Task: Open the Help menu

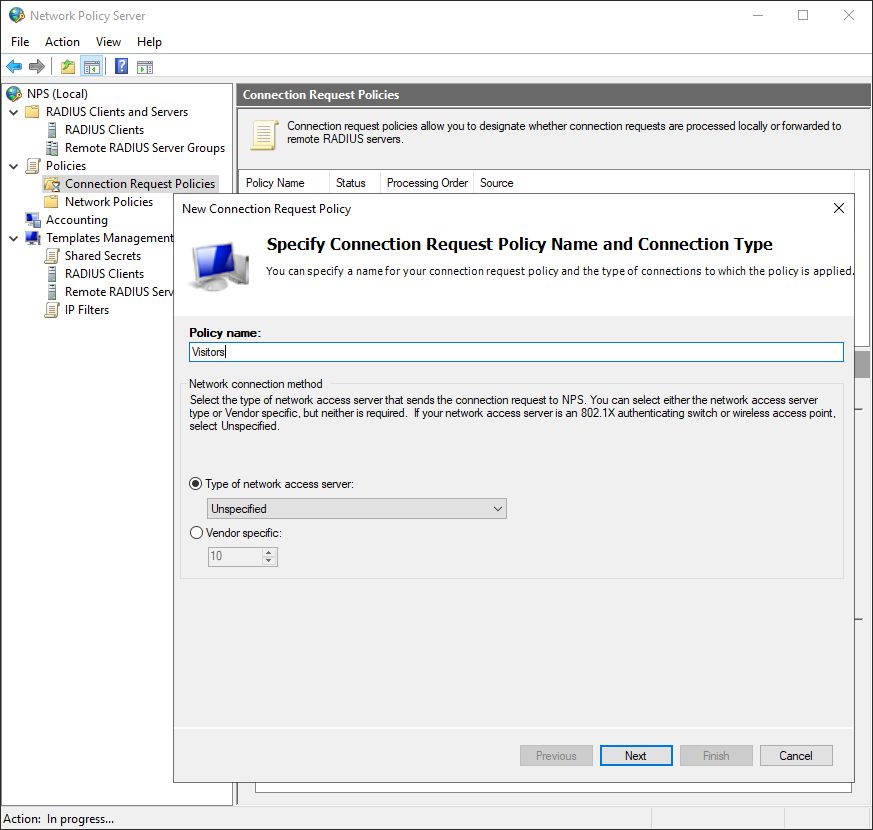Action: click(149, 42)
